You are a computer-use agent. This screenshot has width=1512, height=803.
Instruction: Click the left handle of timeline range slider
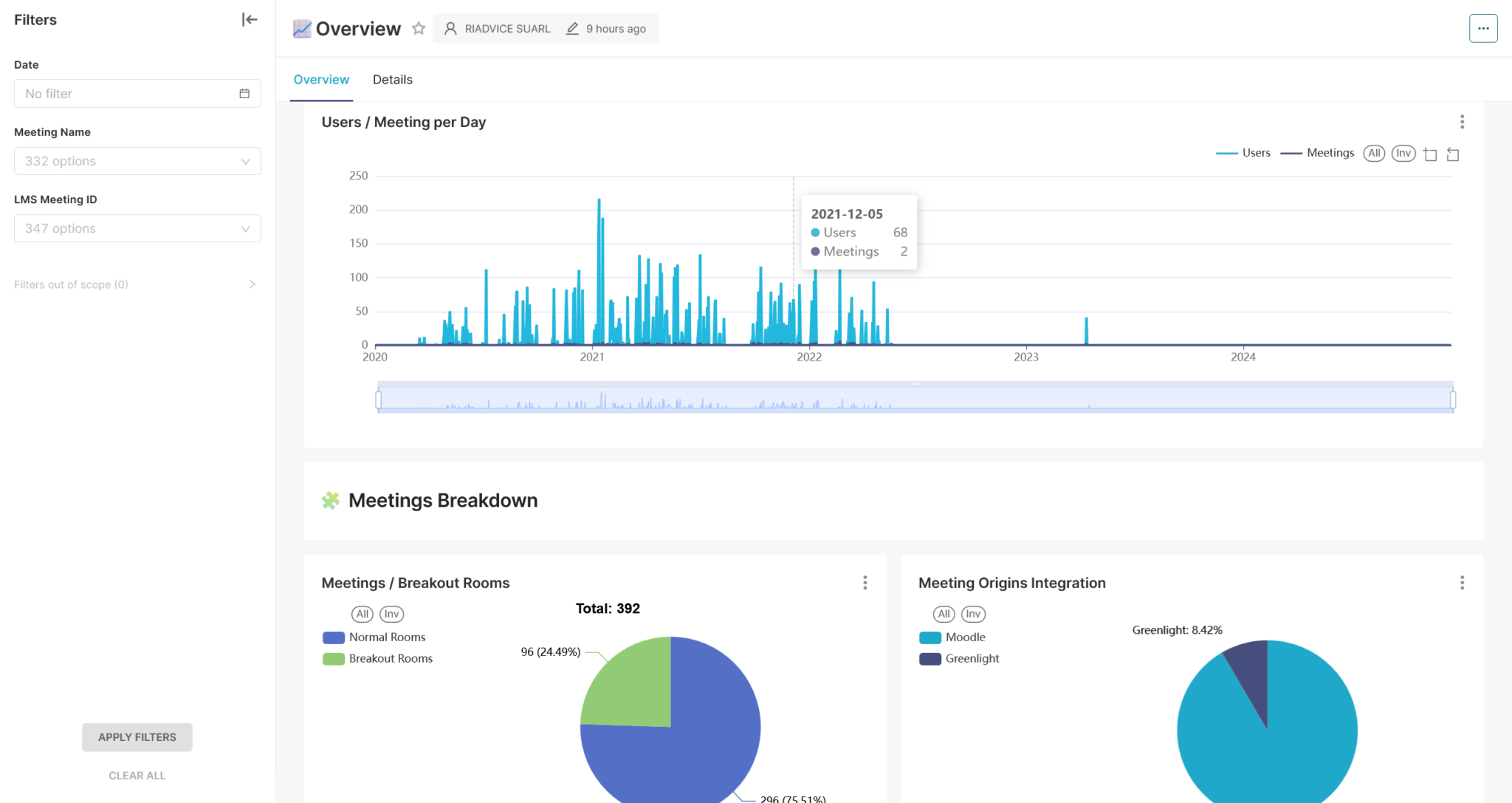(x=378, y=400)
